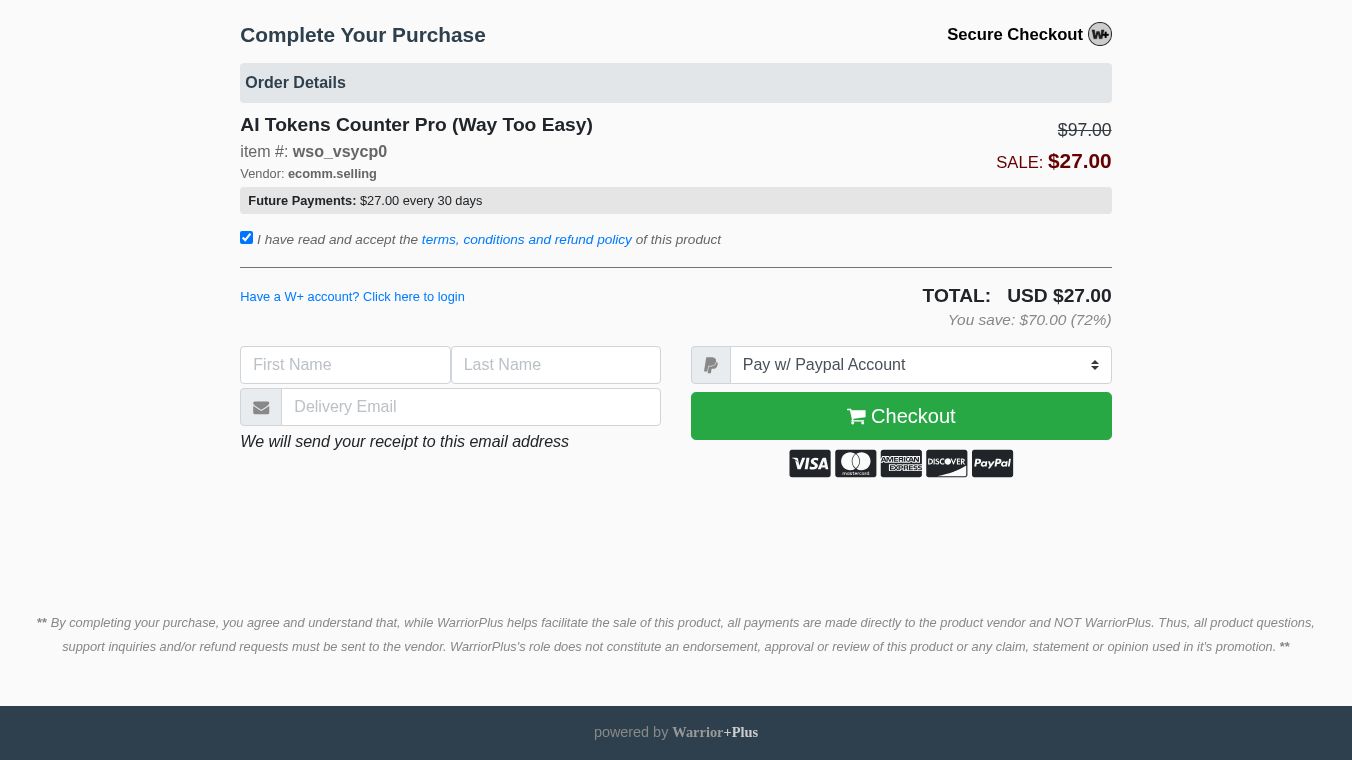This screenshot has height=760, width=1352.
Task: Click the PayPal logo in accepted payments row
Action: click(992, 463)
